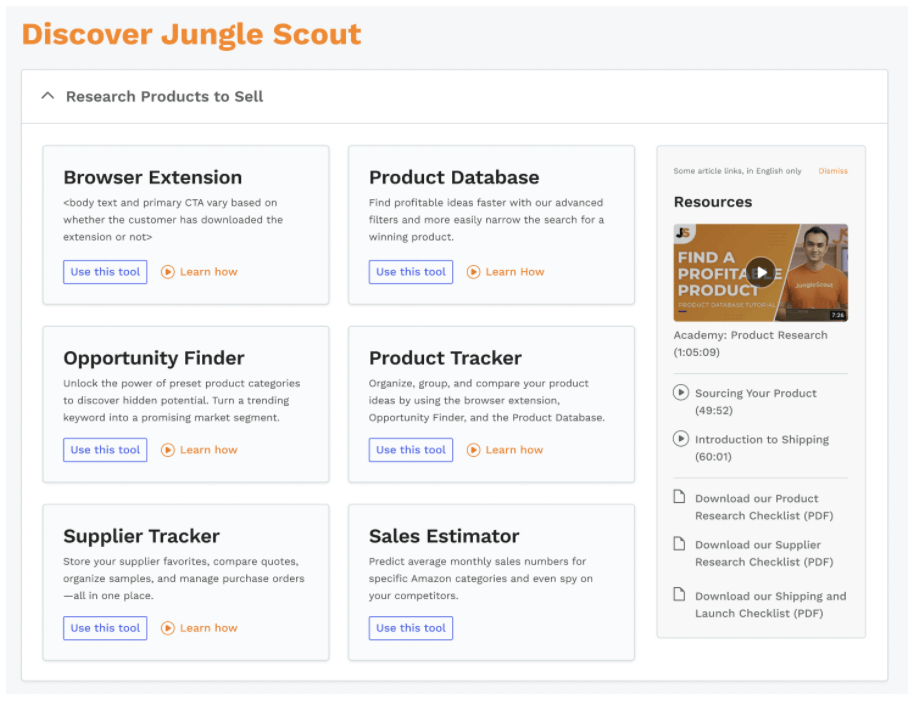The height and width of the screenshot is (708, 924).
Task: Play the Find a Profitable Product video
Action: coord(761,272)
